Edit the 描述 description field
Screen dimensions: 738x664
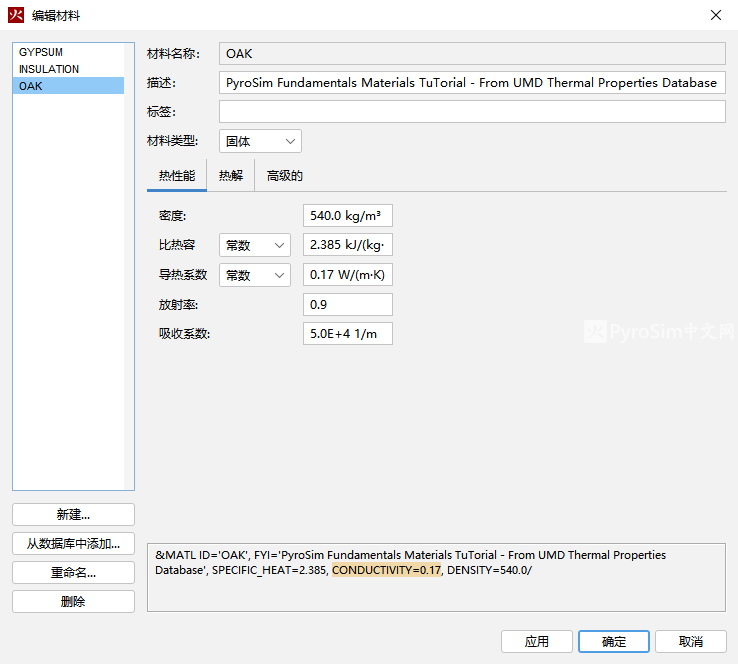pyautogui.click(x=472, y=83)
